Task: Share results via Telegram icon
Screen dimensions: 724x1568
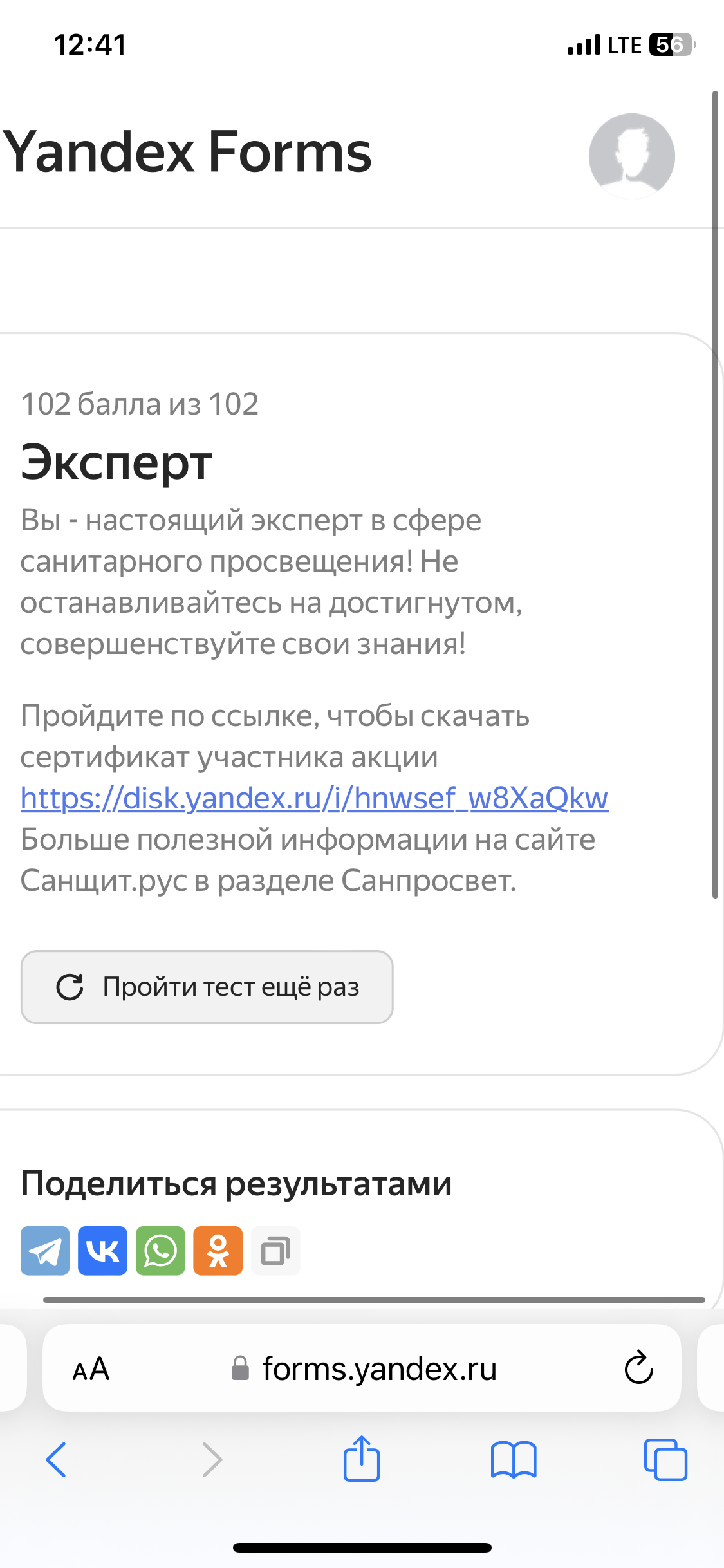Action: (45, 1251)
